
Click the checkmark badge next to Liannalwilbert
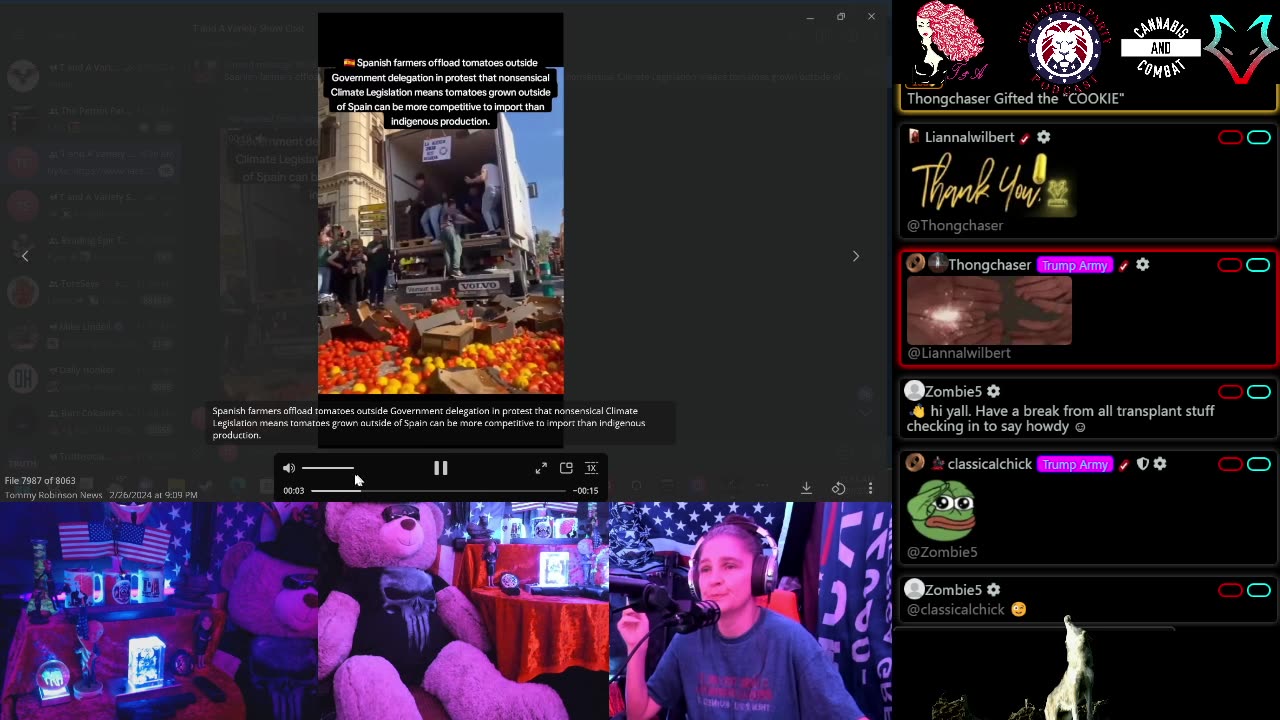pyautogui.click(x=1024, y=138)
